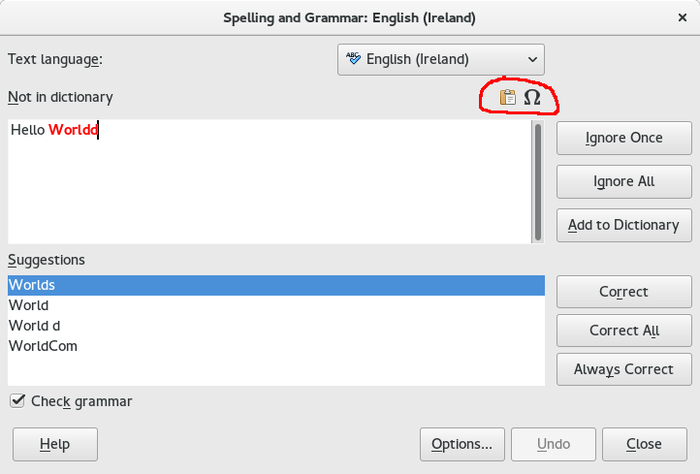Click the Paste clipboard icon
This screenshot has width=700, height=474.
[x=508, y=97]
